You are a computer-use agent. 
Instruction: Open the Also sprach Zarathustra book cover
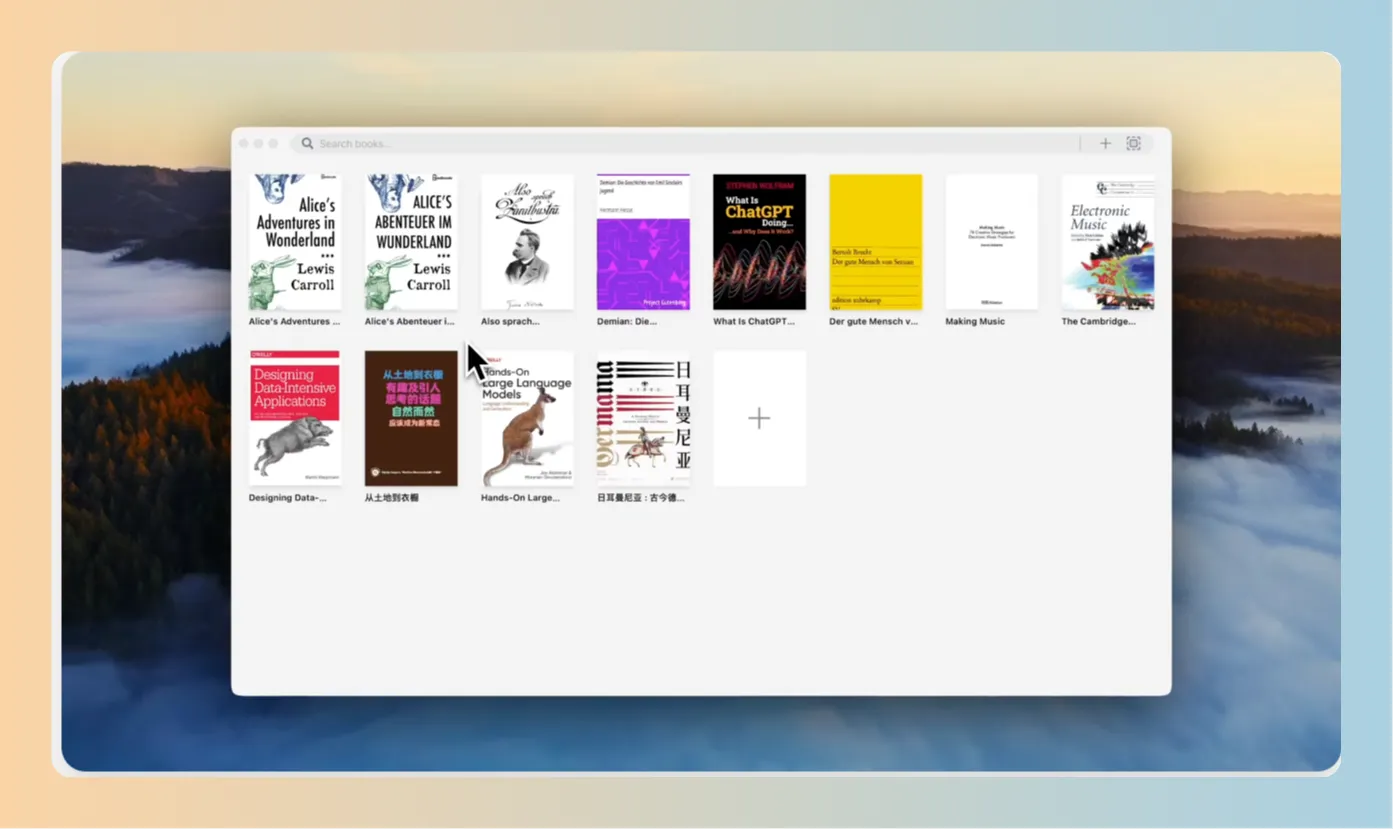(527, 242)
